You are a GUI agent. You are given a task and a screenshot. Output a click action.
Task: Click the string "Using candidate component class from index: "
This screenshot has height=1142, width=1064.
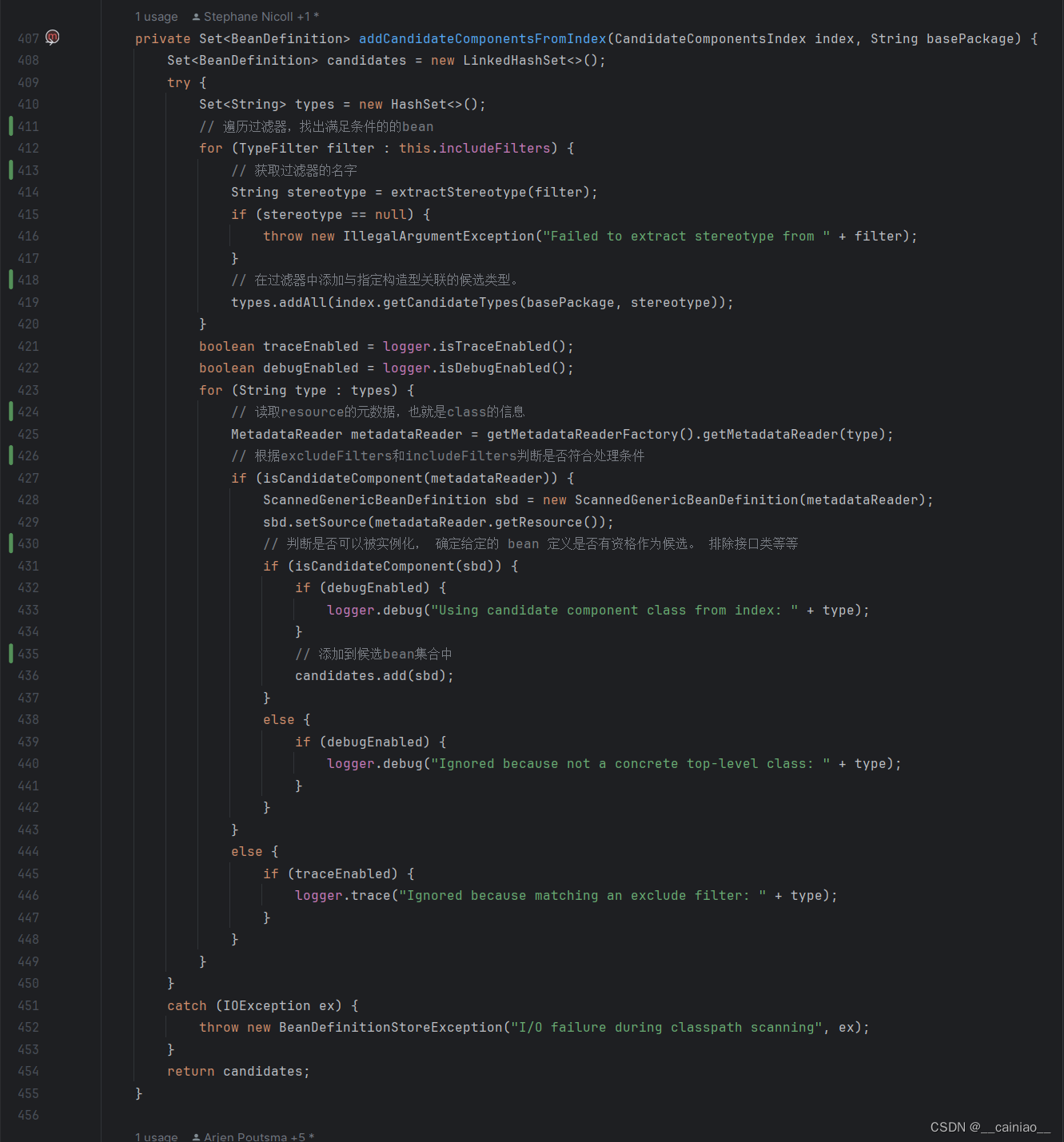click(x=615, y=610)
